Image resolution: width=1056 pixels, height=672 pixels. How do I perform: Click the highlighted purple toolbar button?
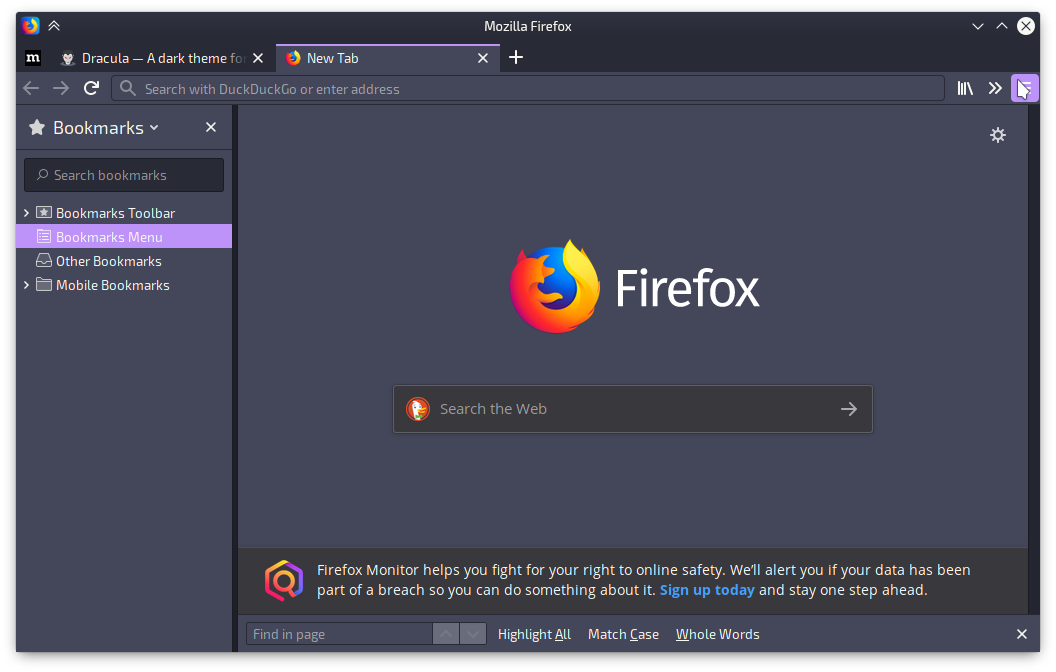(1024, 88)
